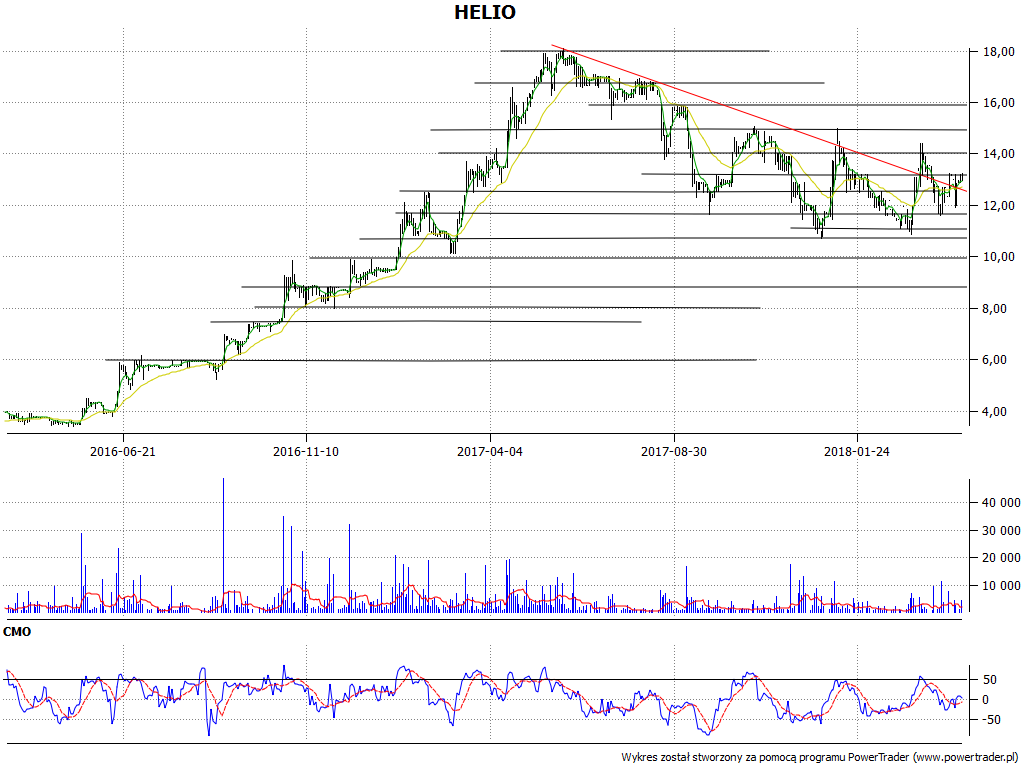Click the 12,00 price axis label

pyautogui.click(x=999, y=206)
